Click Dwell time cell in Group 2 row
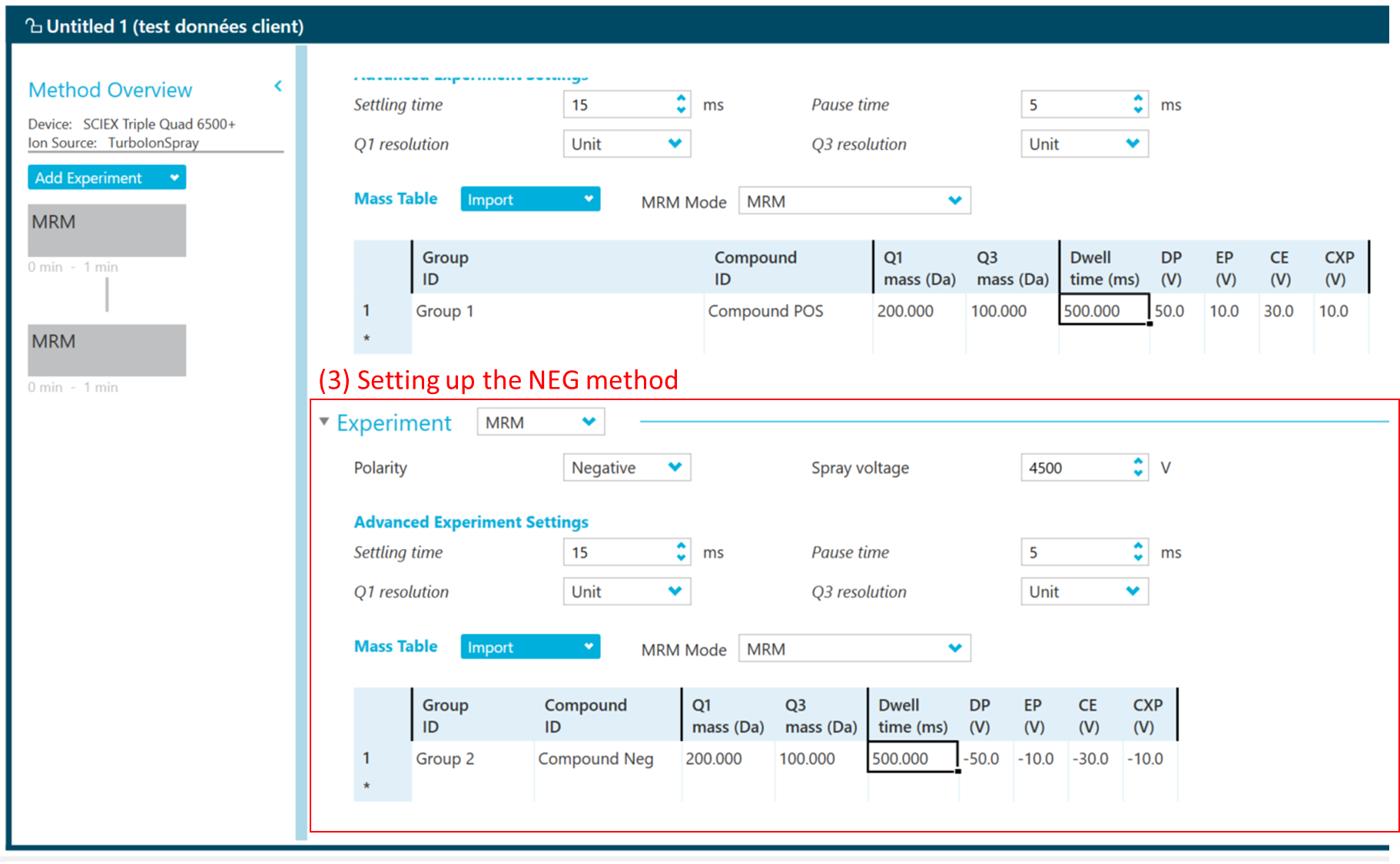 tap(913, 757)
